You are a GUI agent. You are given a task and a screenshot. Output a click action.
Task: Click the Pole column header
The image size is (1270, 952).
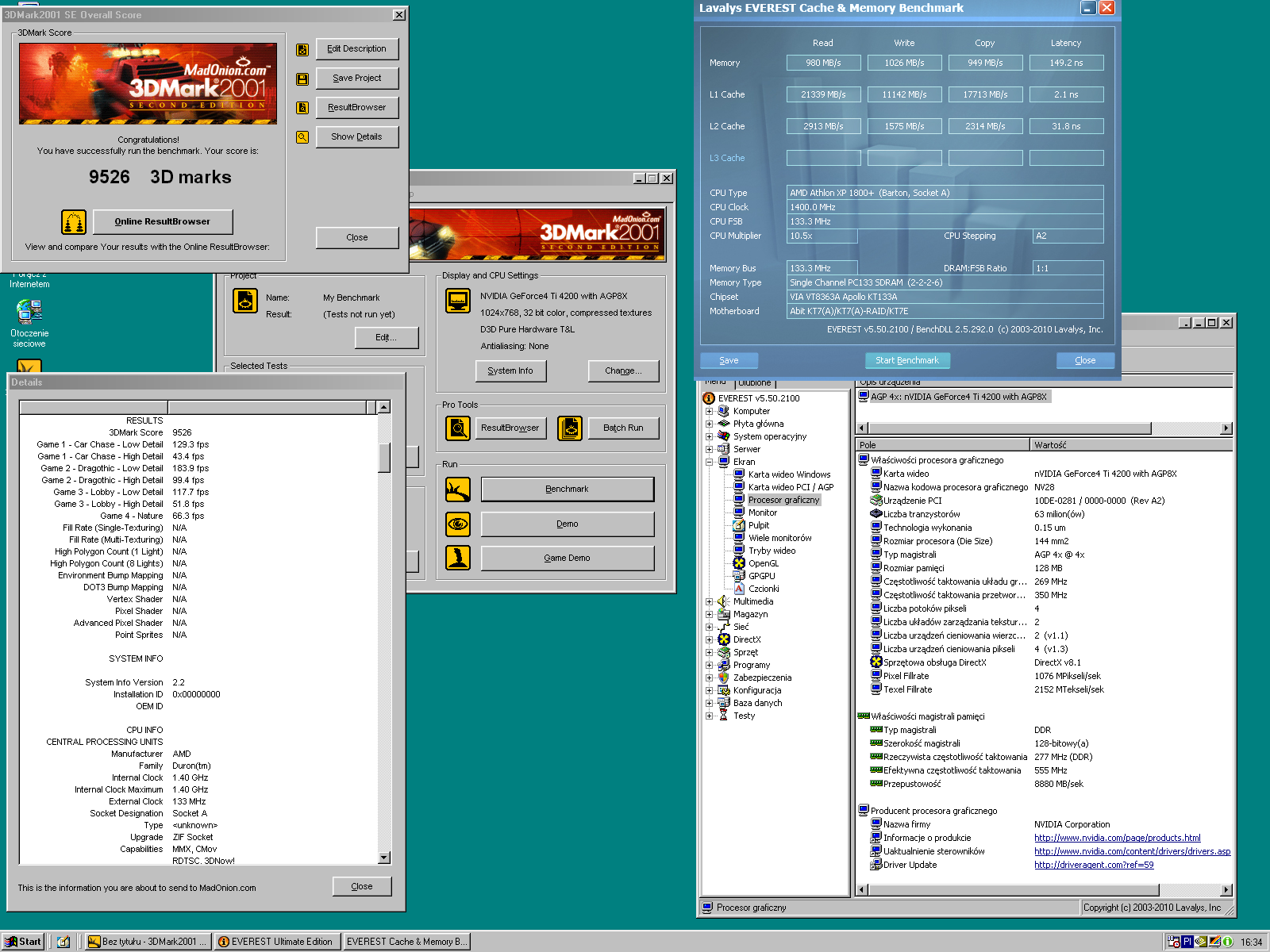pos(942,445)
